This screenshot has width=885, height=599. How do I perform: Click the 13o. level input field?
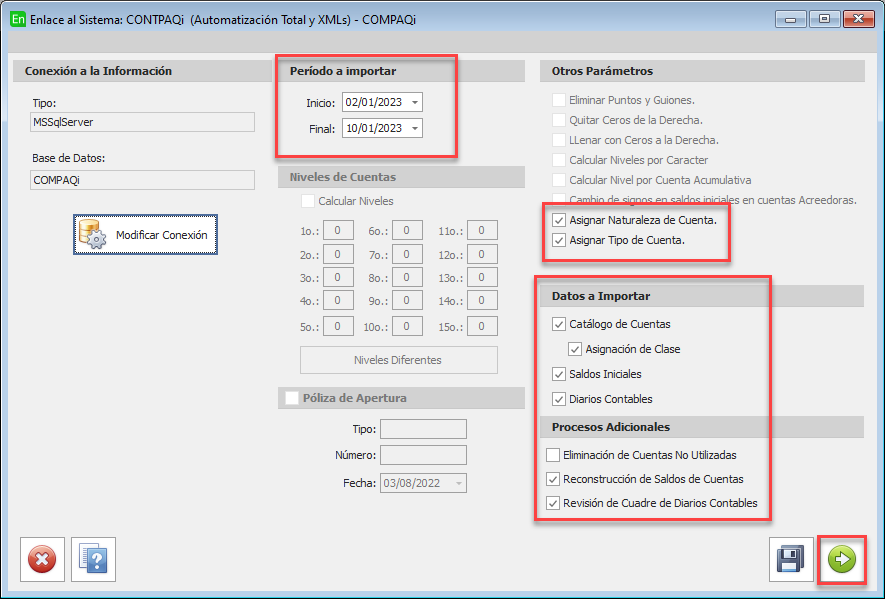(x=482, y=278)
